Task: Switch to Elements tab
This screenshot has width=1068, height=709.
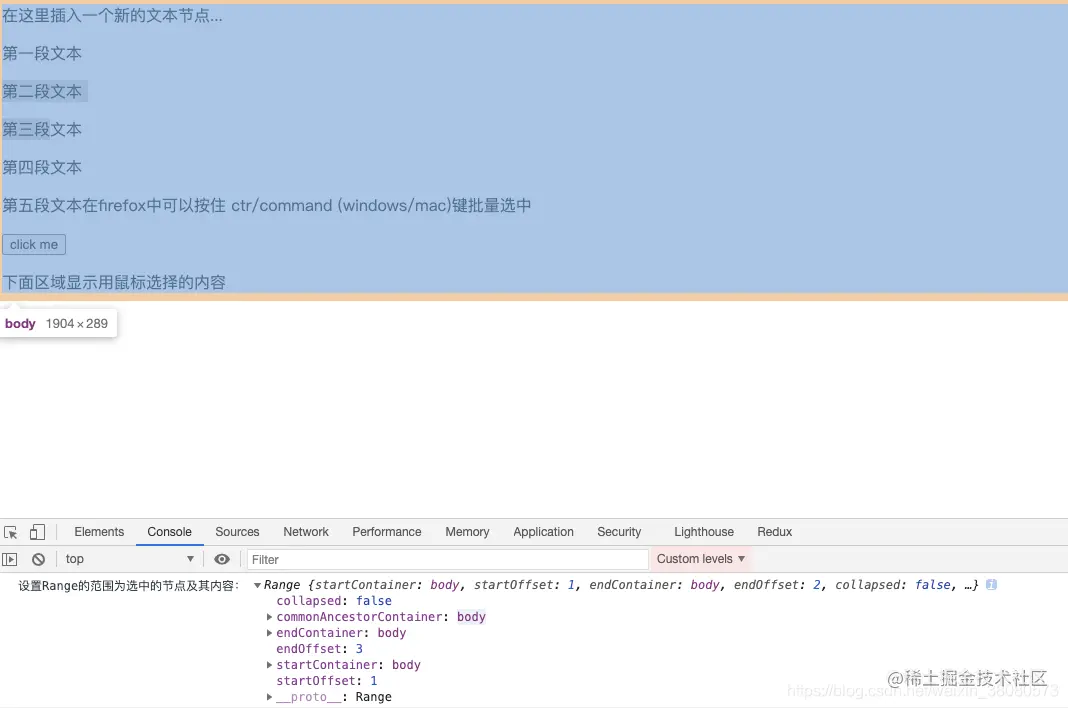Action: pos(99,532)
